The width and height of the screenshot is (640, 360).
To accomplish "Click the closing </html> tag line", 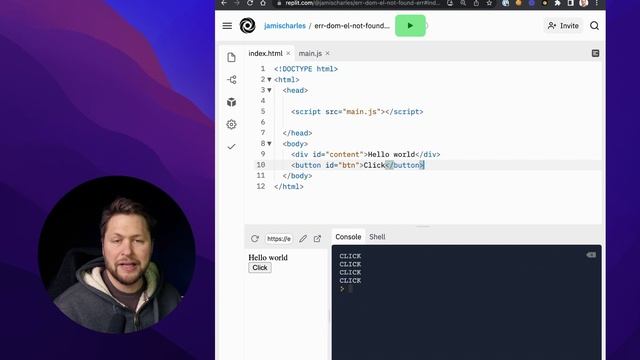I will (289, 187).
